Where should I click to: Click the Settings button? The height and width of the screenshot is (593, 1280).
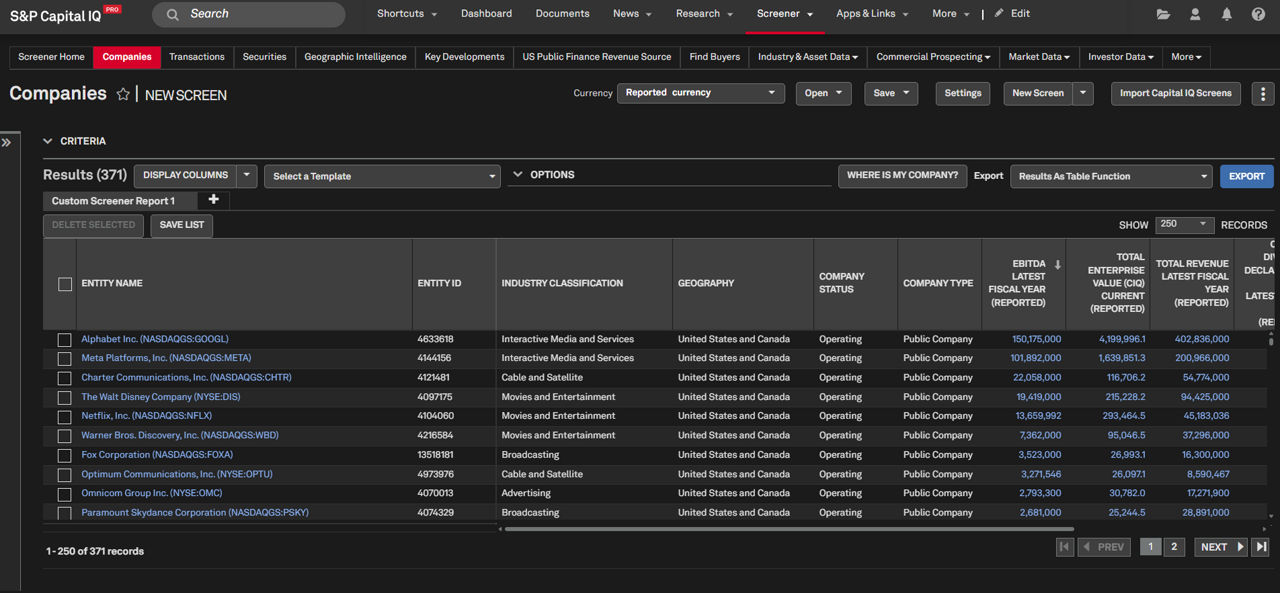click(x=963, y=93)
